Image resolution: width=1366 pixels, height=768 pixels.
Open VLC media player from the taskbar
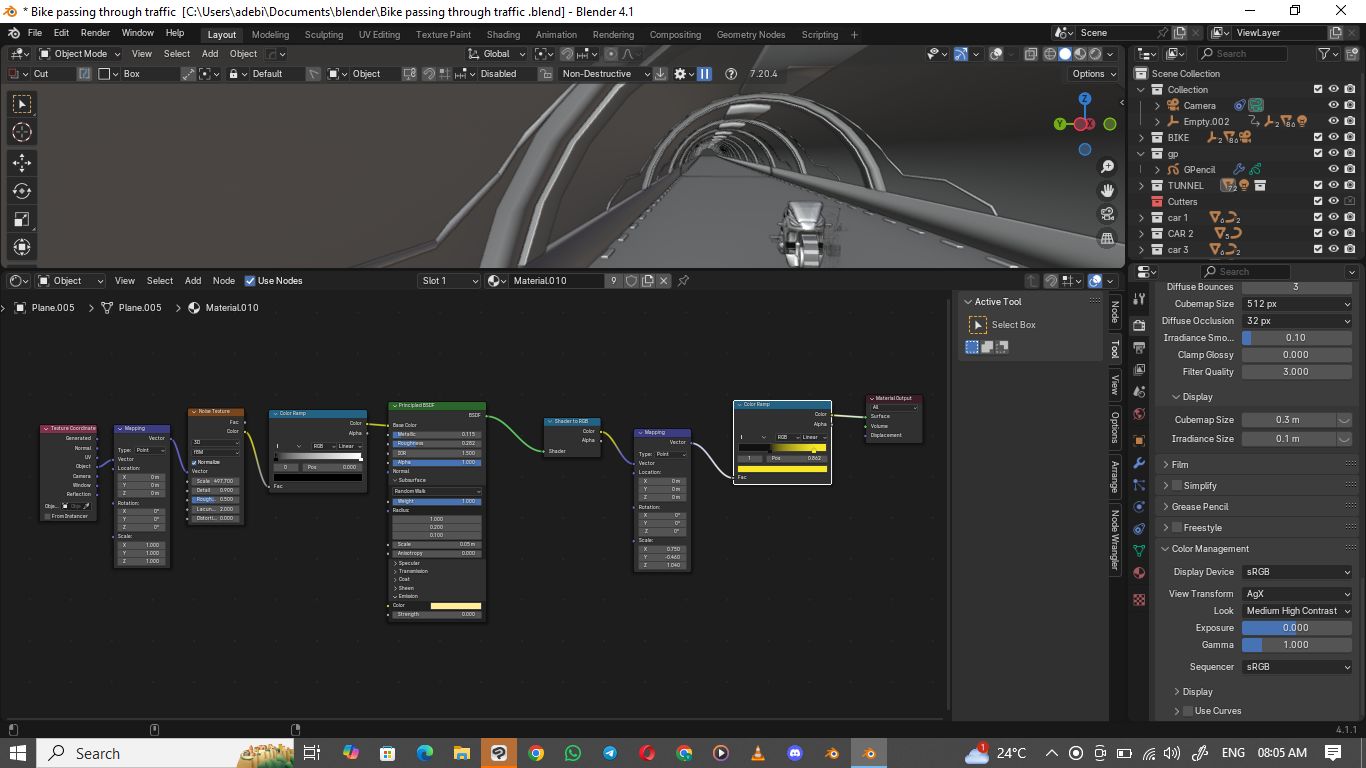tap(758, 753)
